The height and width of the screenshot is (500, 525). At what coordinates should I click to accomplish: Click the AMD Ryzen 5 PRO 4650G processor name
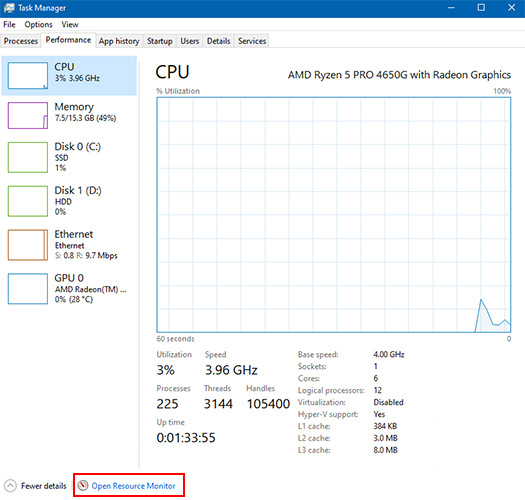click(399, 75)
